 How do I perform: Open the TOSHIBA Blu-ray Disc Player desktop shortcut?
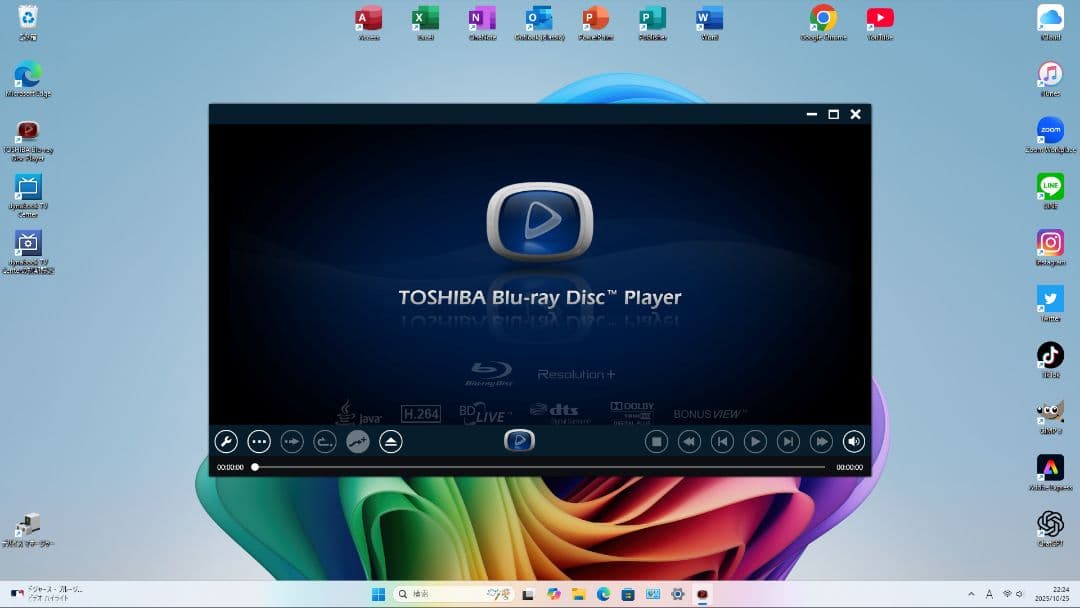click(27, 135)
